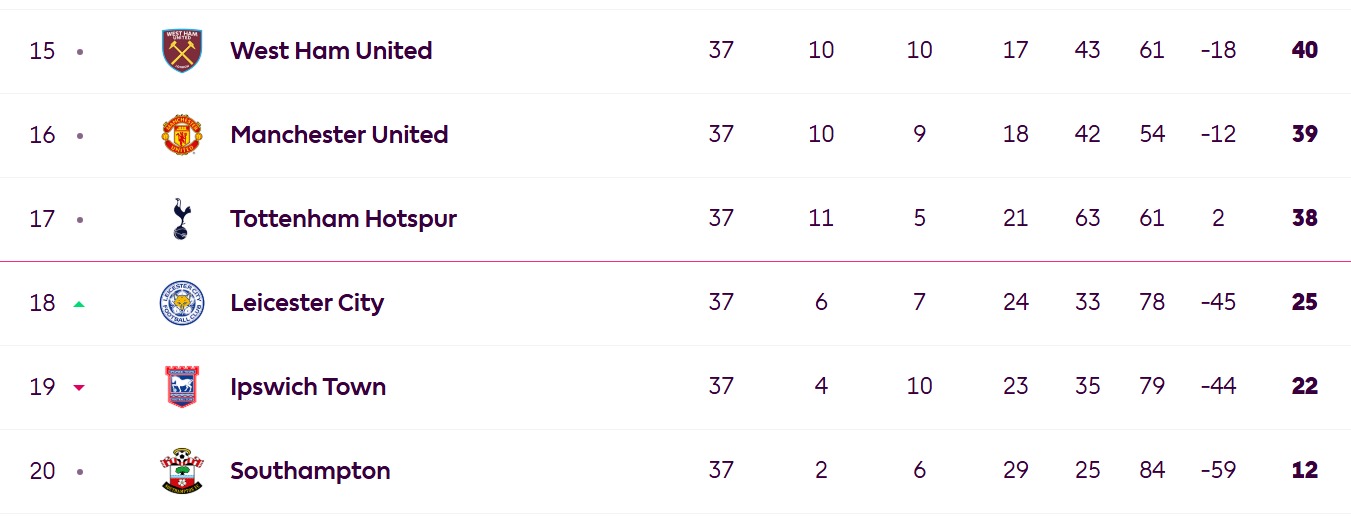Open the Leicester City team link
Screen dimensions: 1351x520
307,303
